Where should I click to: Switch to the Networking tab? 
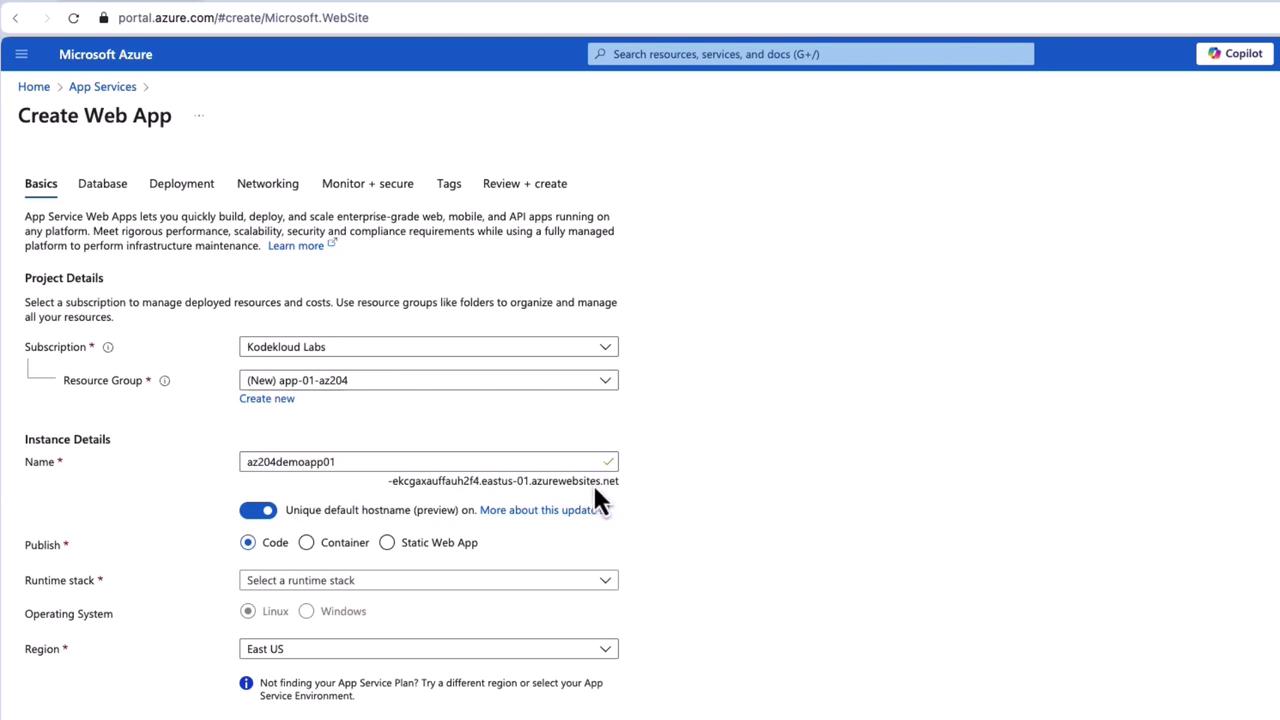coord(268,184)
